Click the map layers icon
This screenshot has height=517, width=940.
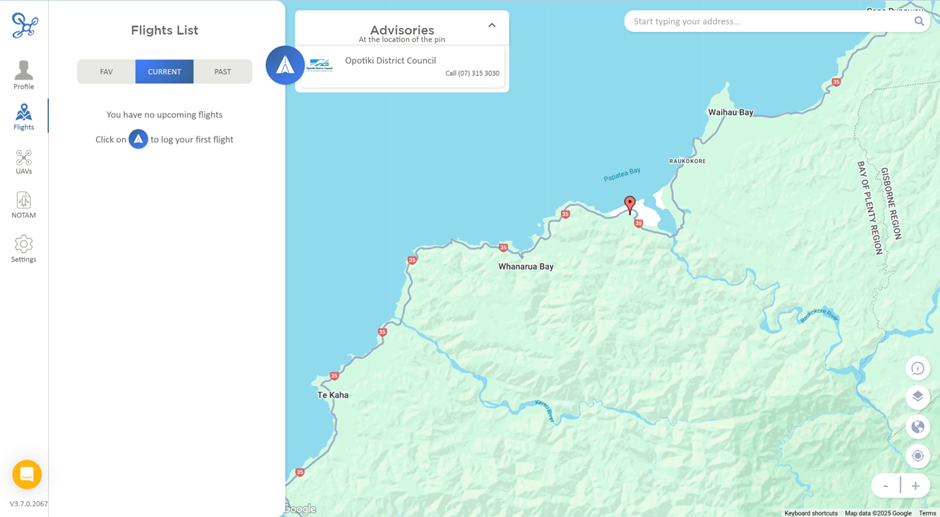(917, 397)
